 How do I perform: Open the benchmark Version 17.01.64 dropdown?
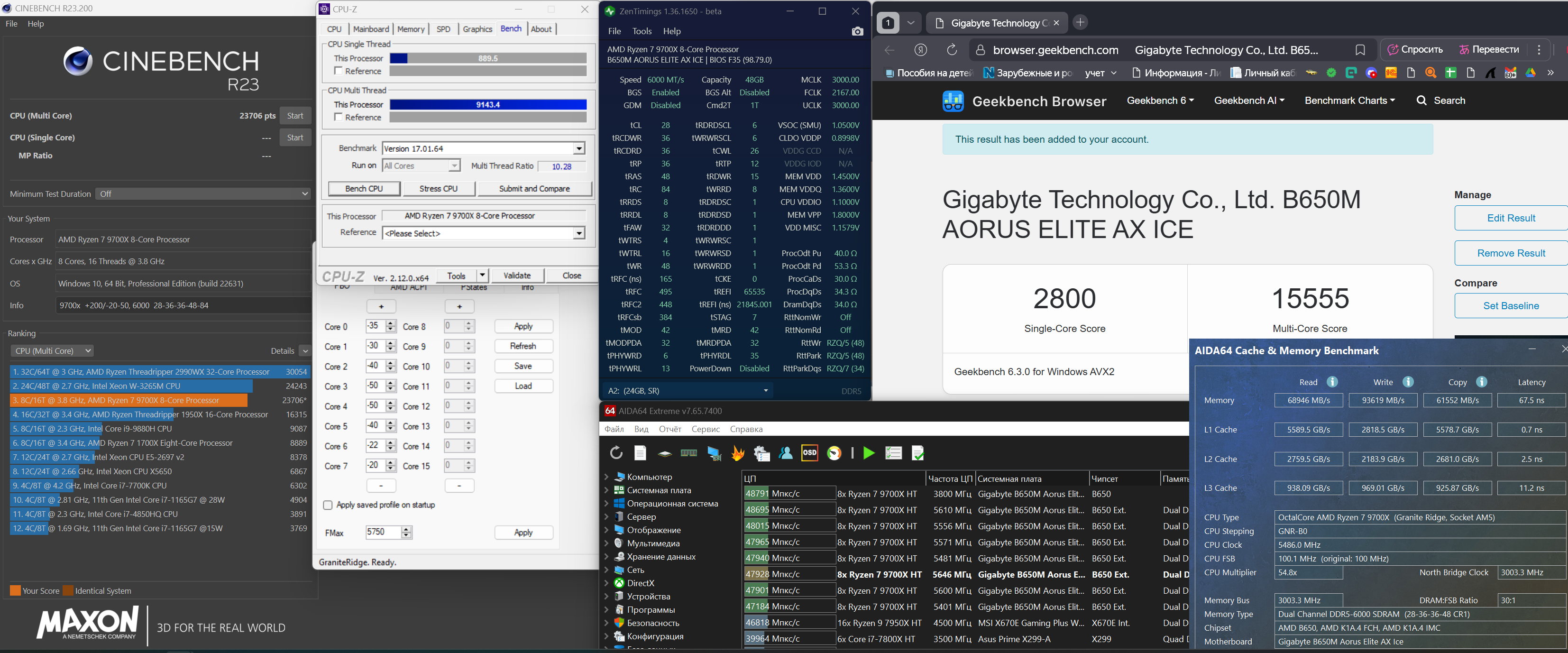pyautogui.click(x=578, y=148)
